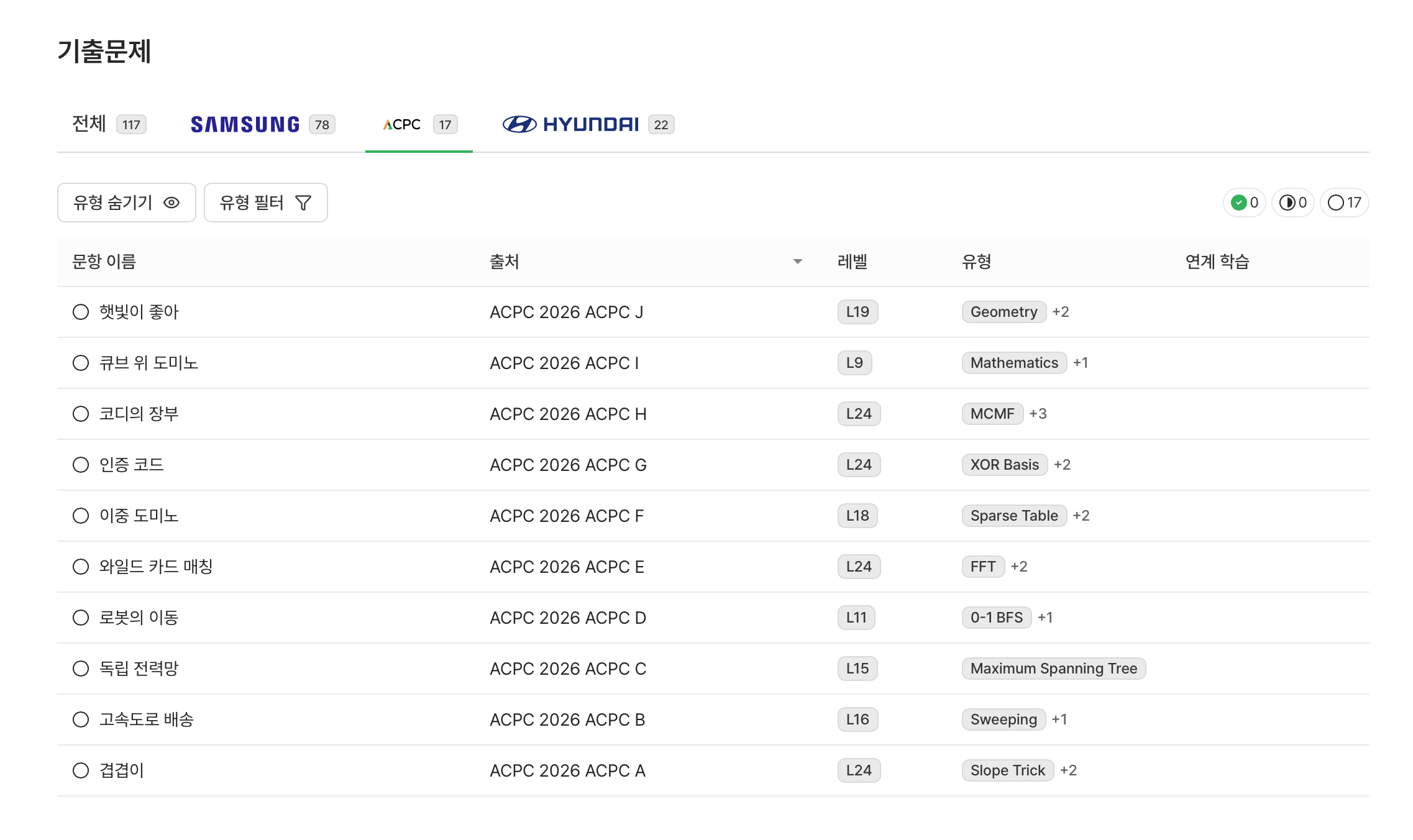The width and height of the screenshot is (1413, 840).
Task: Click the Maximum Spanning Tree tag
Action: tap(1054, 669)
